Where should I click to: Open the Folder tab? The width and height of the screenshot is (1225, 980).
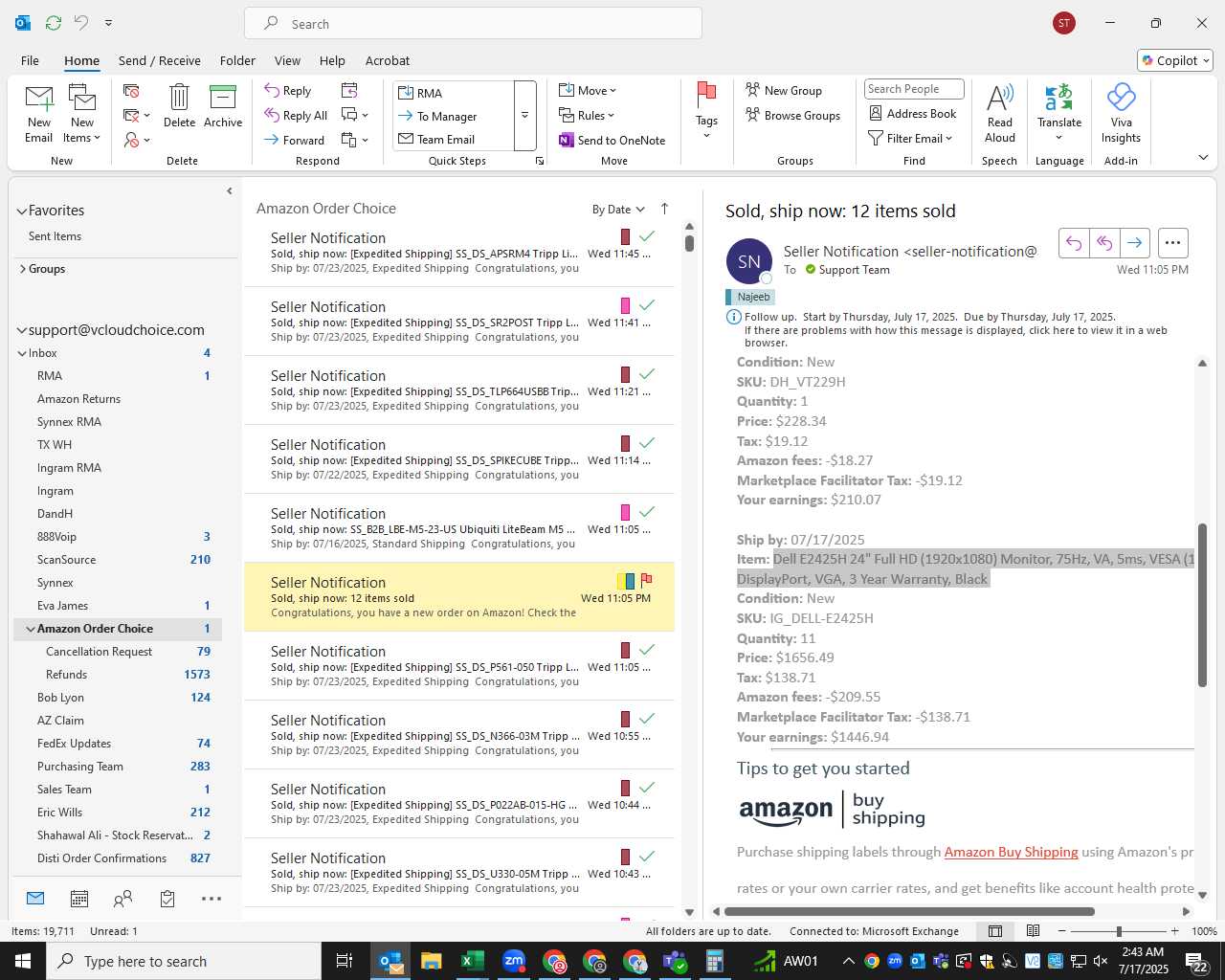[237, 60]
